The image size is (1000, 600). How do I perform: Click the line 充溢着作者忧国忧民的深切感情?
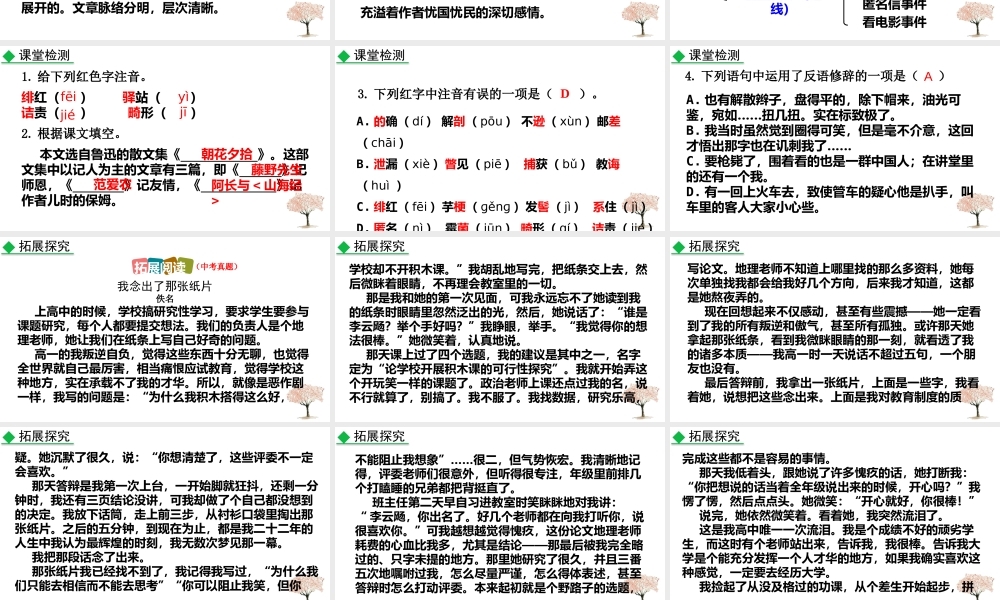453,12
